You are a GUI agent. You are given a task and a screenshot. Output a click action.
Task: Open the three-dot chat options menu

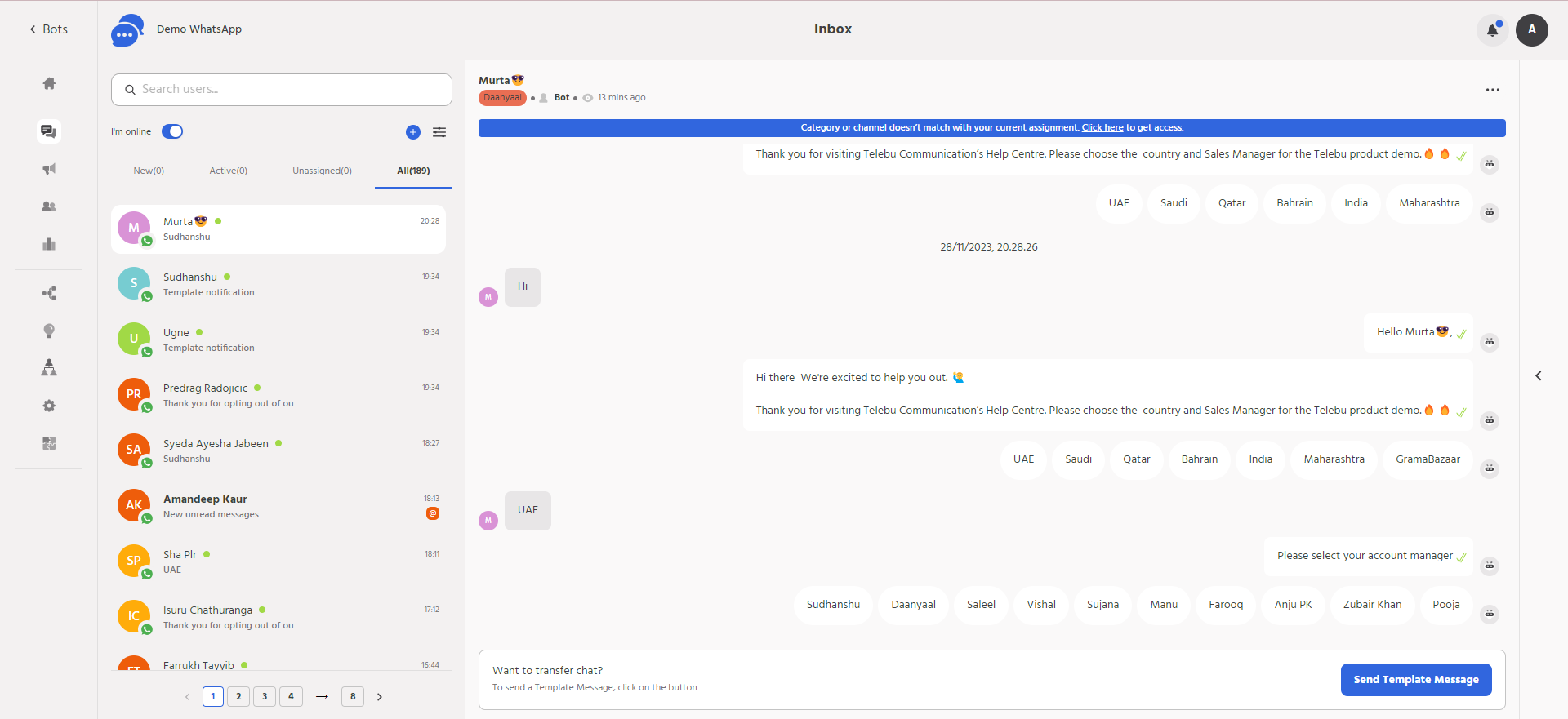click(1493, 90)
